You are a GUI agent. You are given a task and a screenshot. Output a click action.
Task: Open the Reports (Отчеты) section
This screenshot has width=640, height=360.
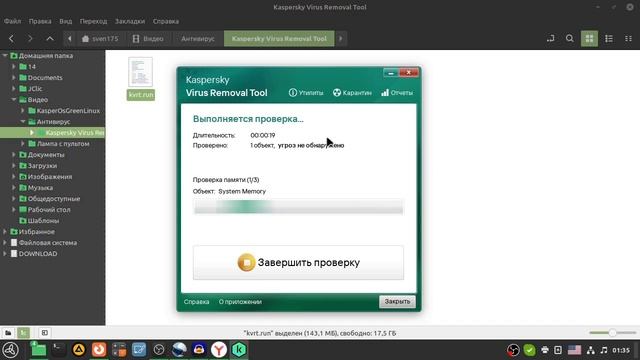tap(397, 93)
